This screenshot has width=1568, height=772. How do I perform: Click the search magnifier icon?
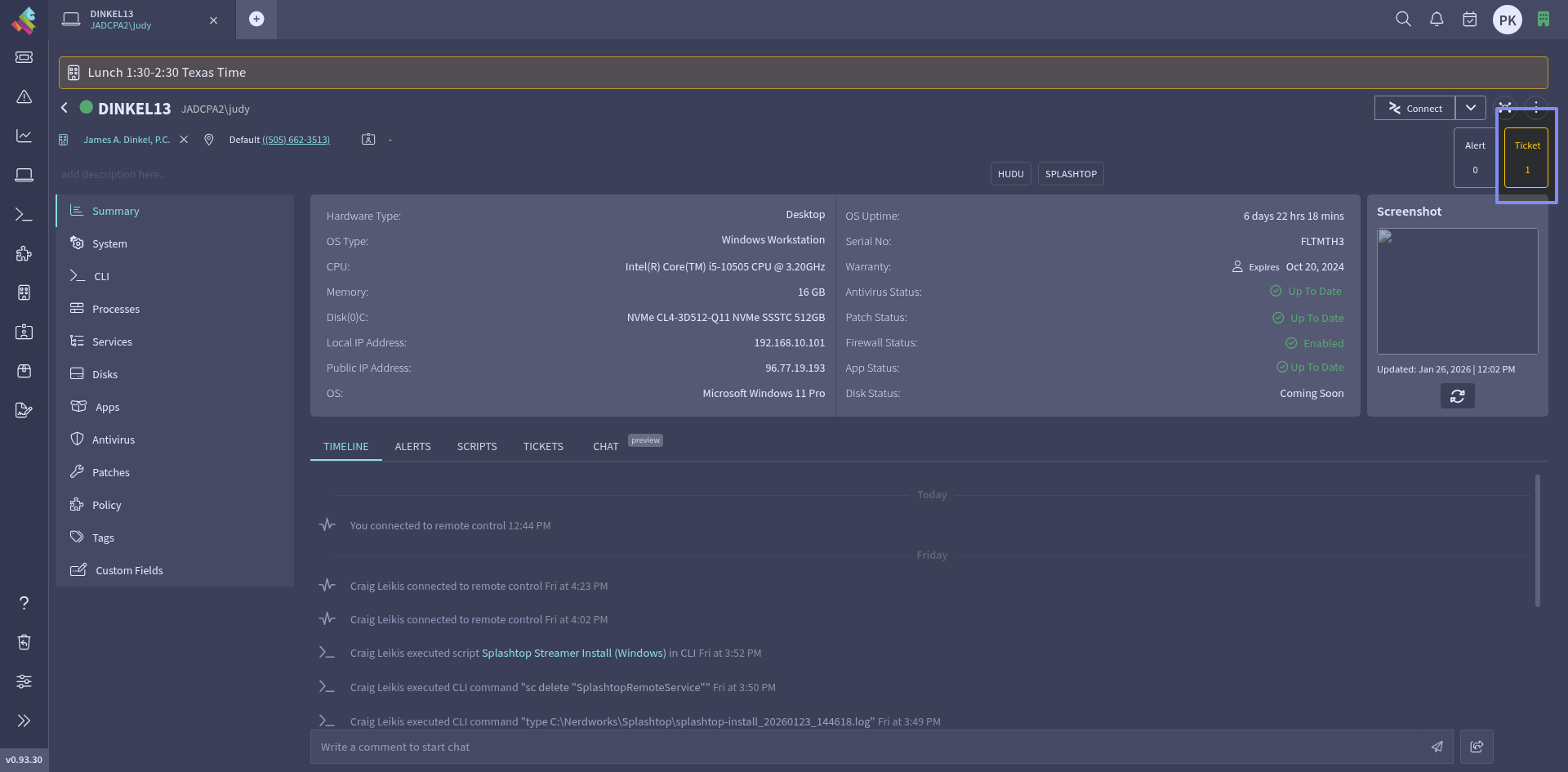1403,19
